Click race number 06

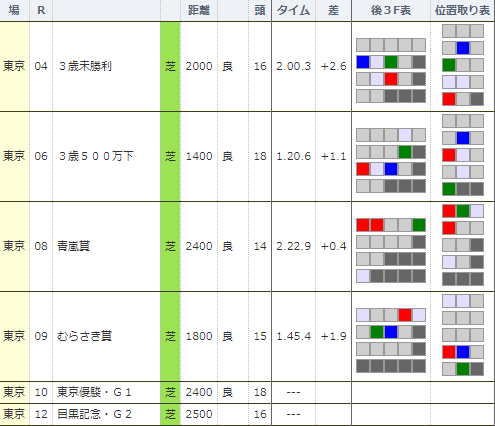[41, 156]
